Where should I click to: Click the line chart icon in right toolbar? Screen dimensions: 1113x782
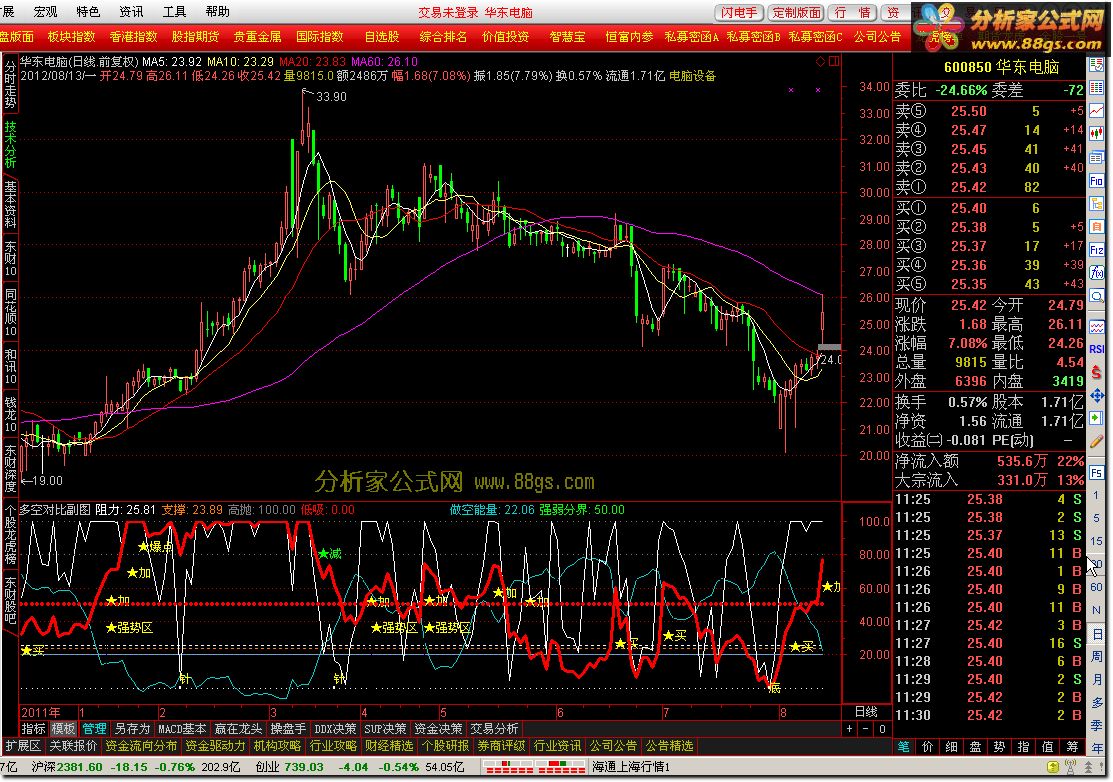[1097, 111]
